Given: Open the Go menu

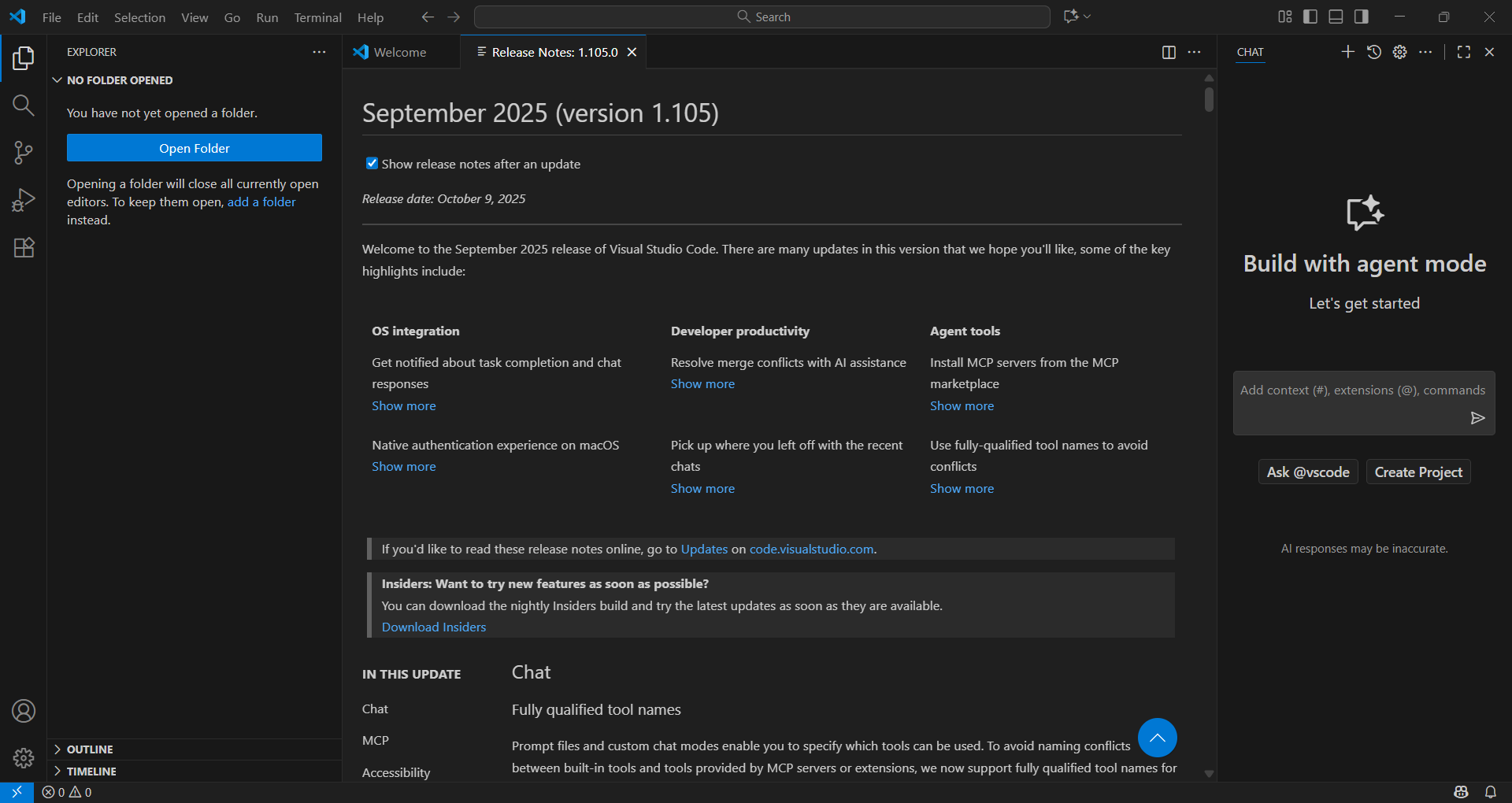Looking at the screenshot, I should click(x=232, y=17).
